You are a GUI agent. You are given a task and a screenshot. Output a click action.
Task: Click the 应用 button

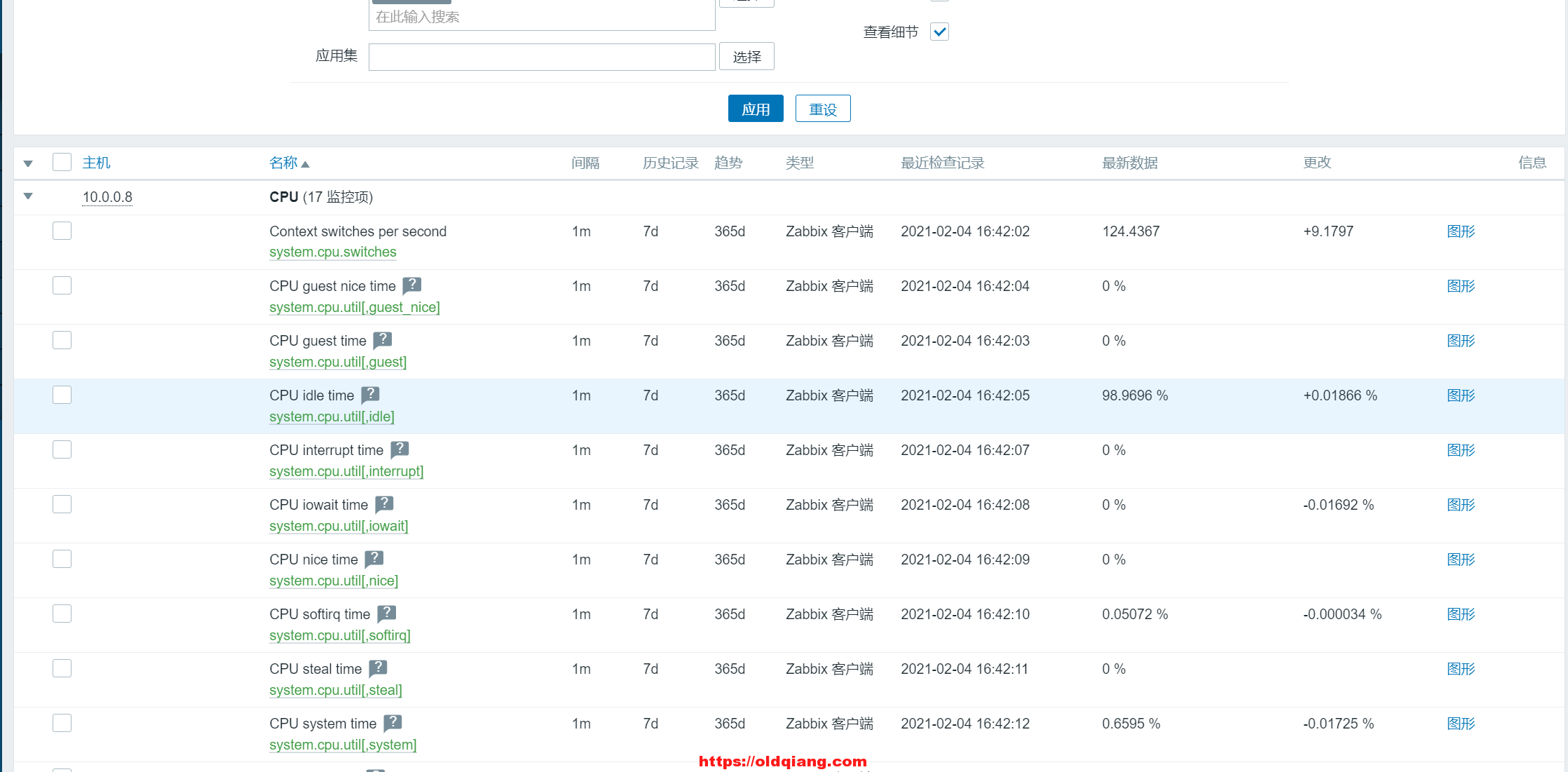[756, 109]
